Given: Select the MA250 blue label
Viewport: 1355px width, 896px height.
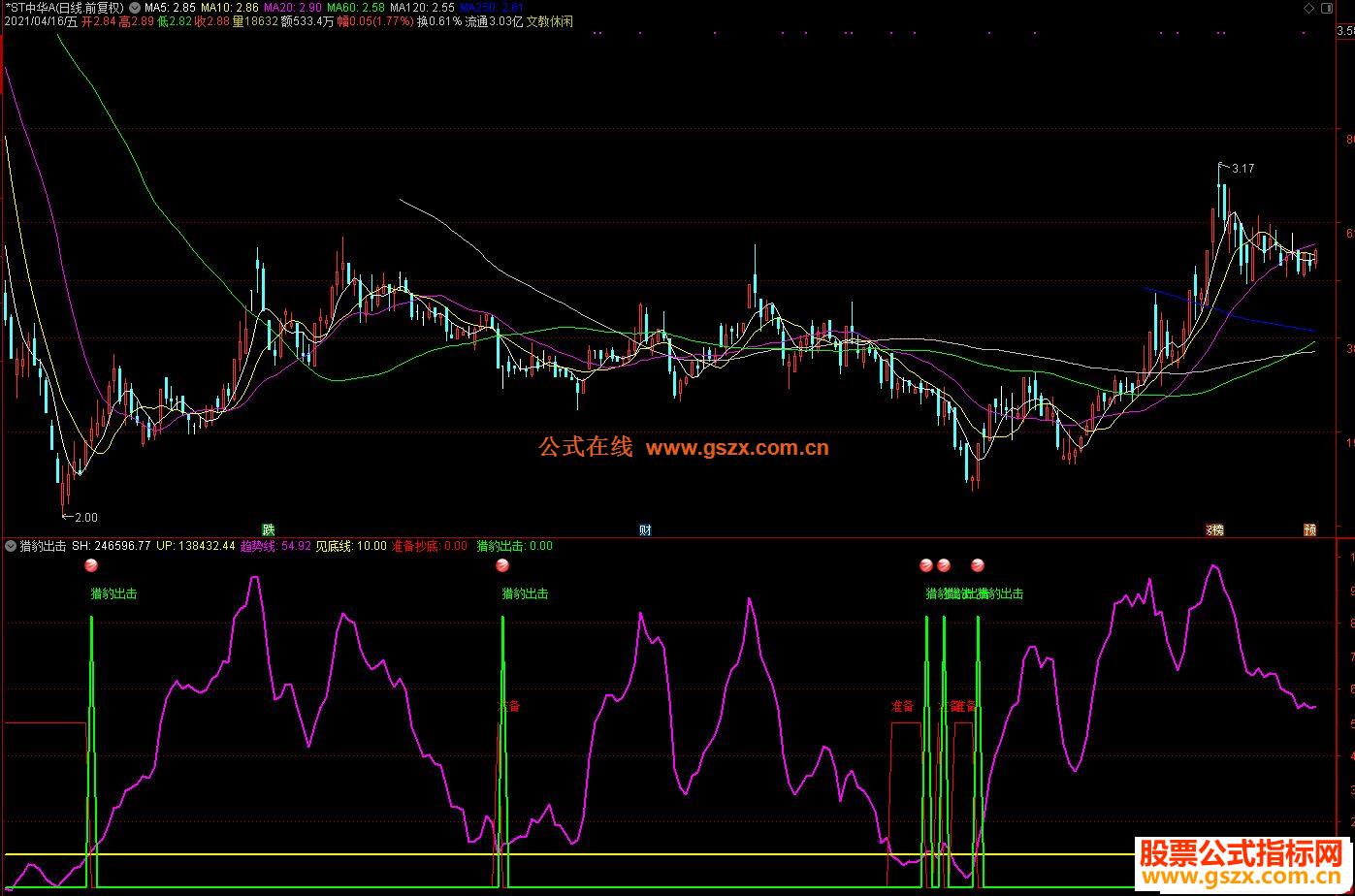Looking at the screenshot, I should (491, 7).
